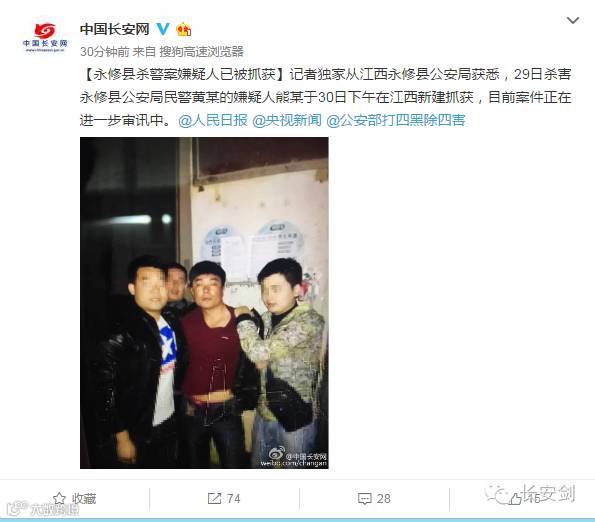Screen dimensions: 595x522
Task: Enlarge the attached post photo
Action: tap(204, 303)
